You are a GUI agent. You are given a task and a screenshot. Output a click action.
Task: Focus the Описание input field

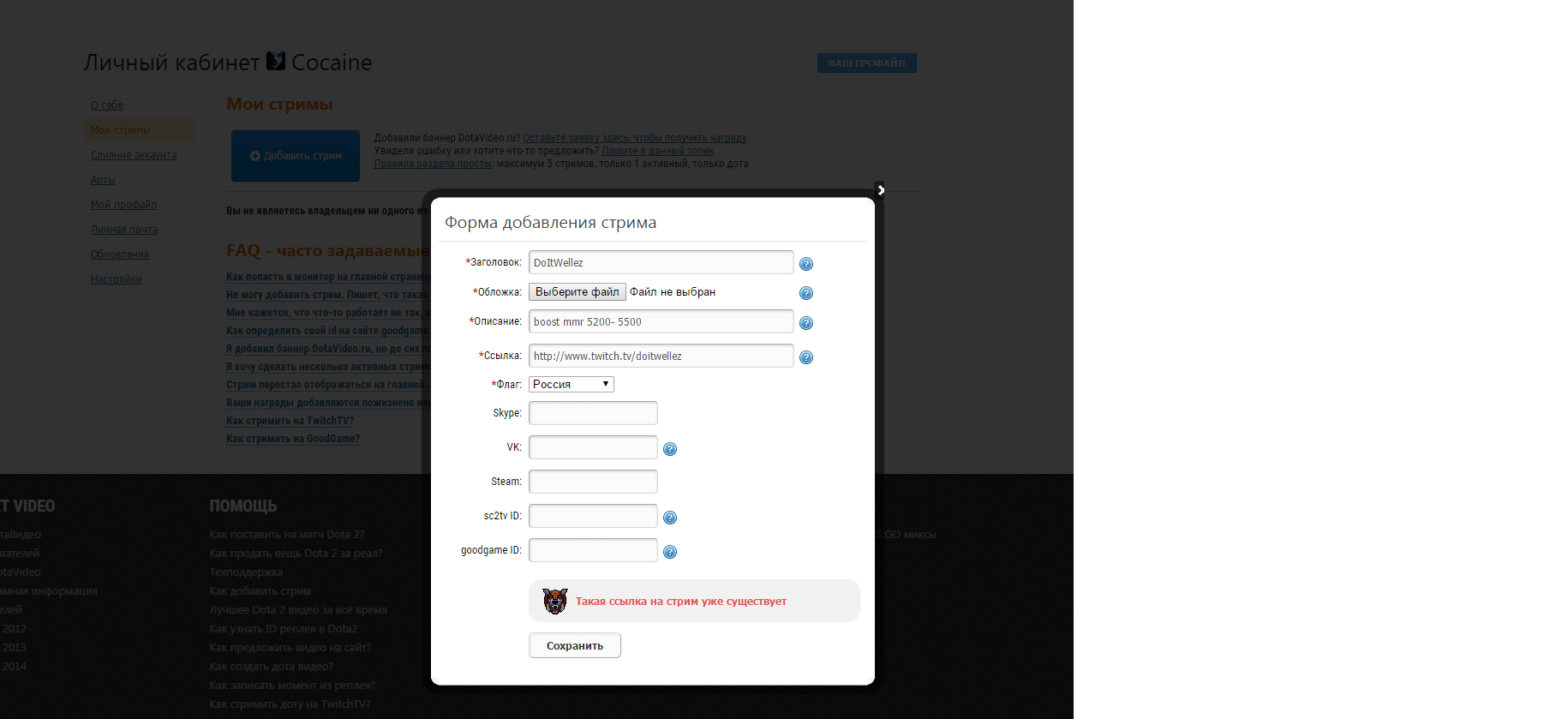pos(661,321)
